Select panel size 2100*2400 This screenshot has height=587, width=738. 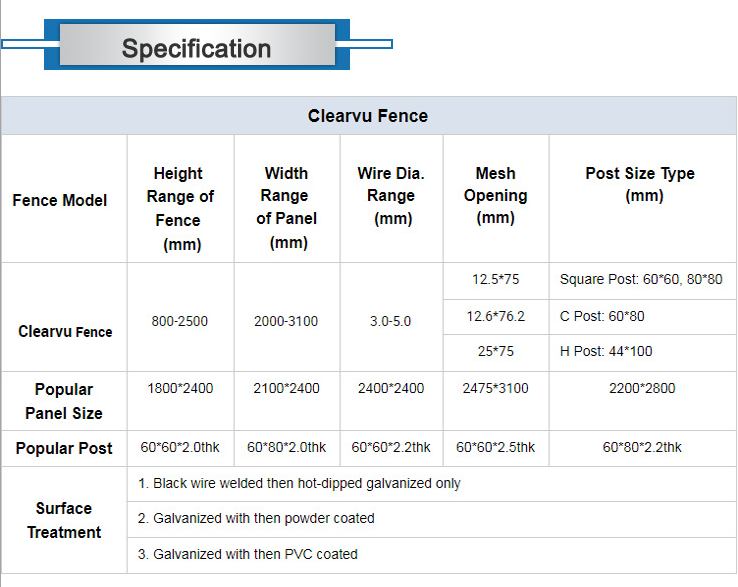tap(286, 388)
